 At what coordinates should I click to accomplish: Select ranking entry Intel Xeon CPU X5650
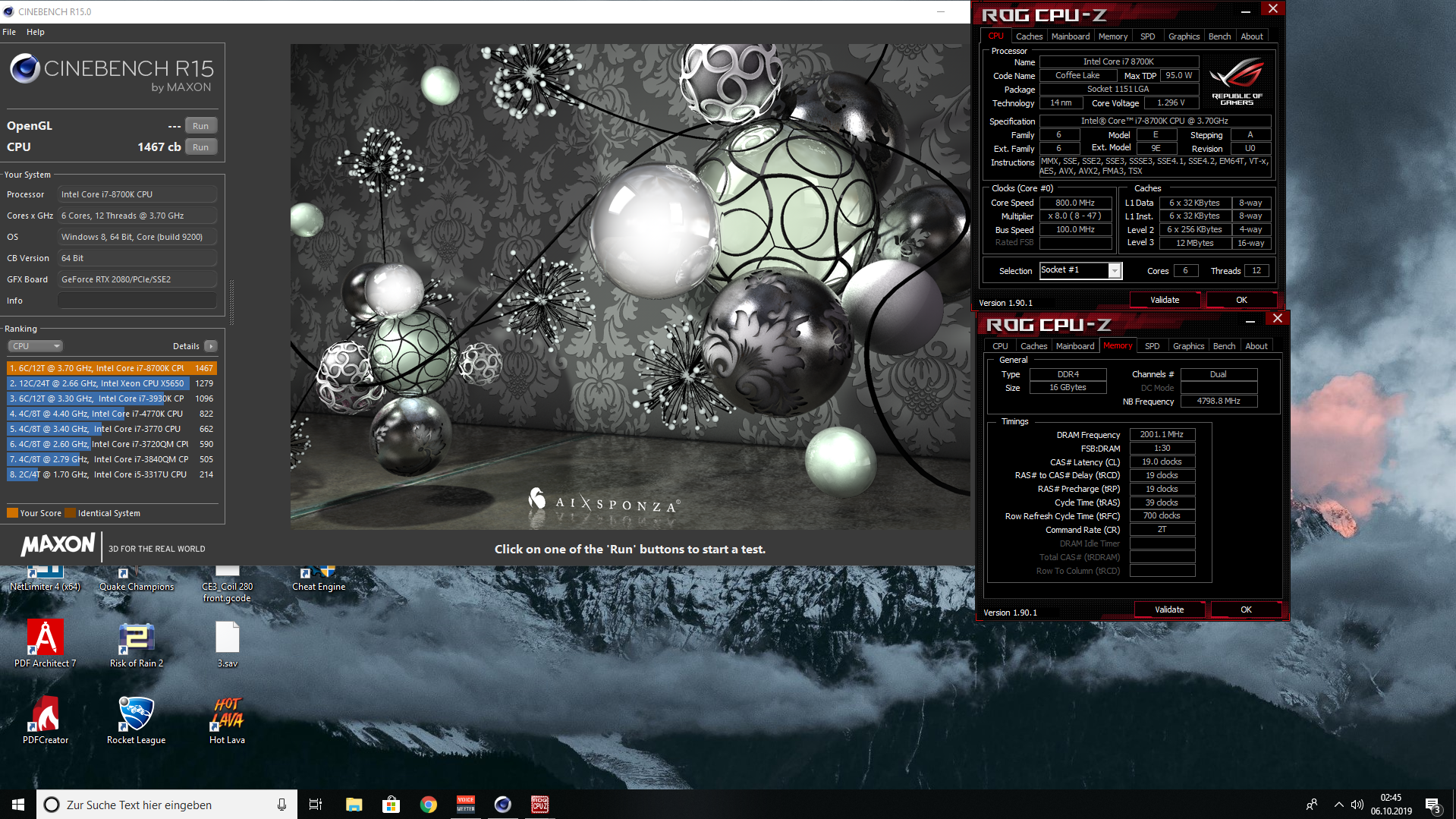[112, 383]
